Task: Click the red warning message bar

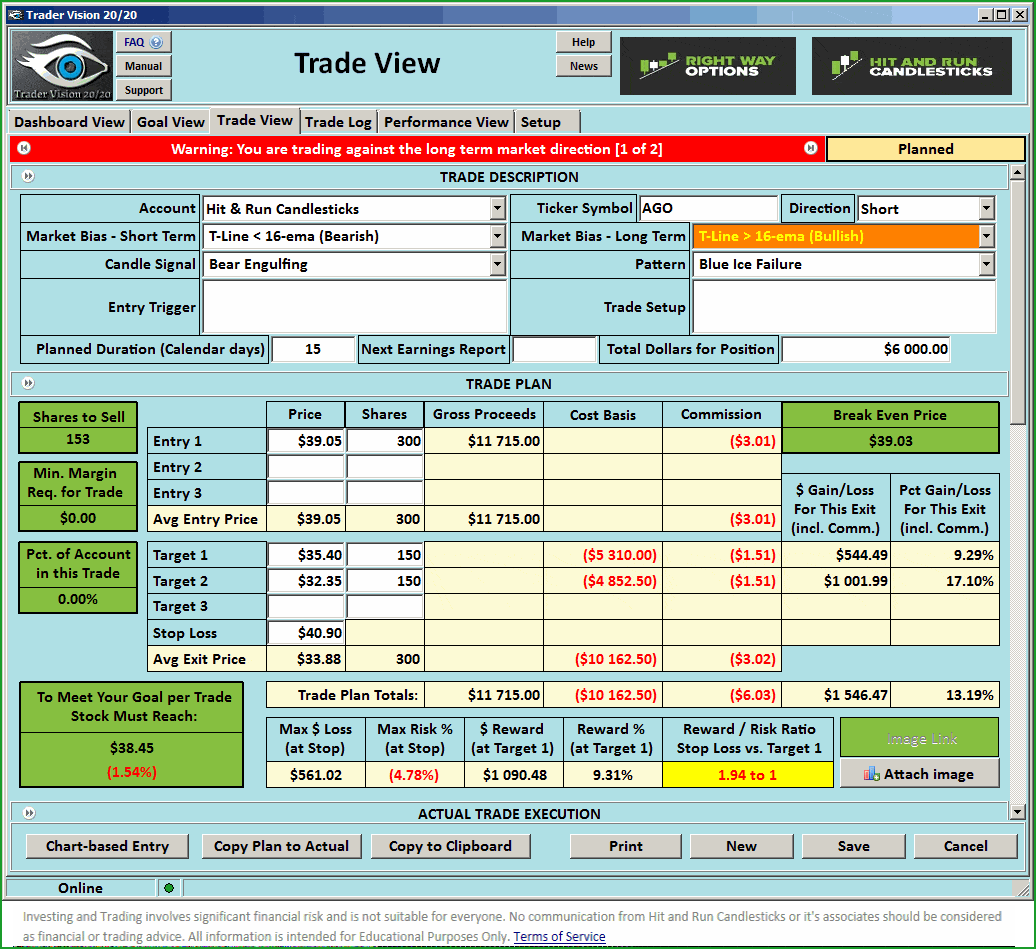Action: tap(417, 149)
